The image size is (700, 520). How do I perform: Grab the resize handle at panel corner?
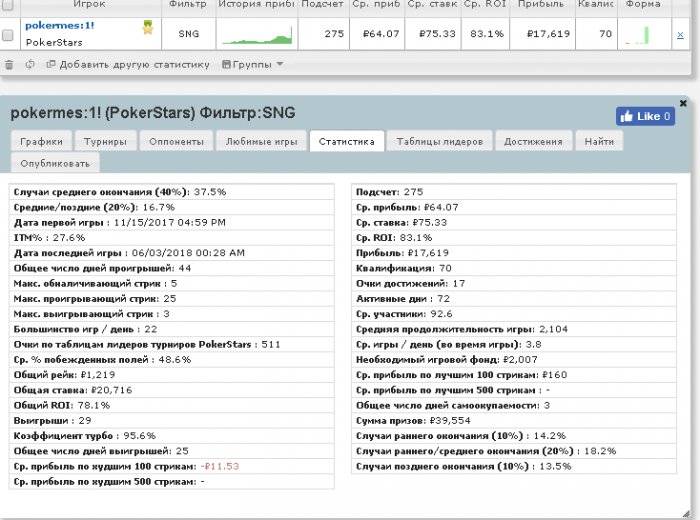coord(686,514)
